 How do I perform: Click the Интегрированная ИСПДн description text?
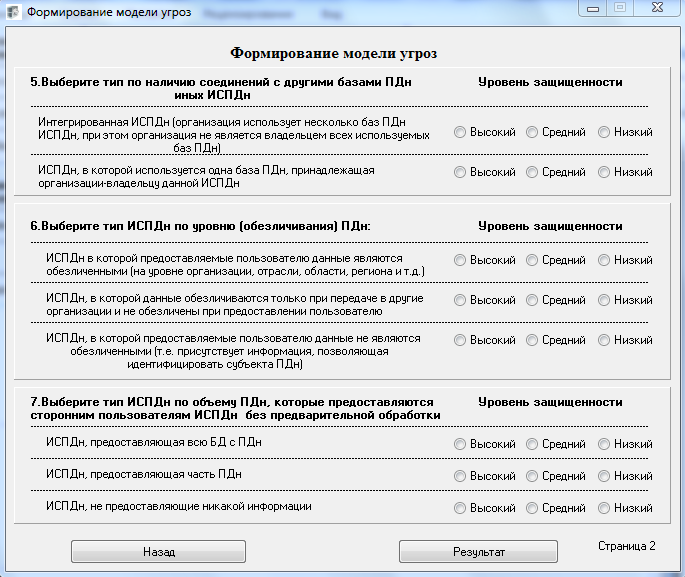[x=234, y=135]
